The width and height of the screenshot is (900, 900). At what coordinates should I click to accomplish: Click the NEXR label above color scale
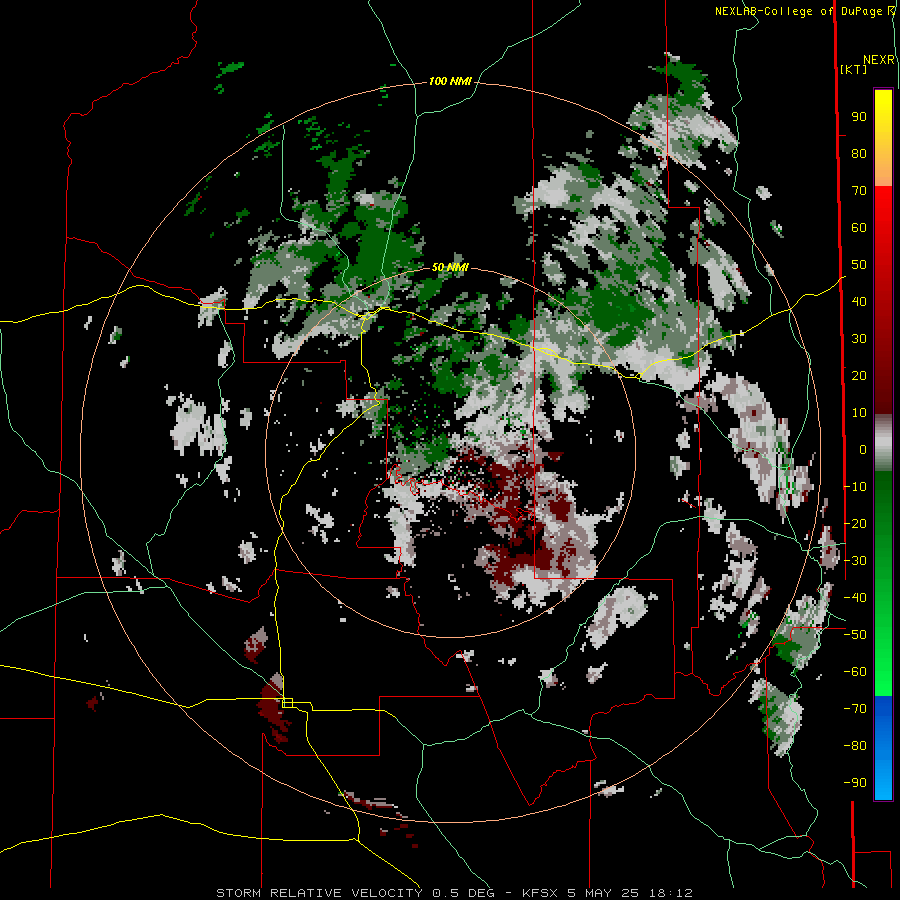click(879, 60)
